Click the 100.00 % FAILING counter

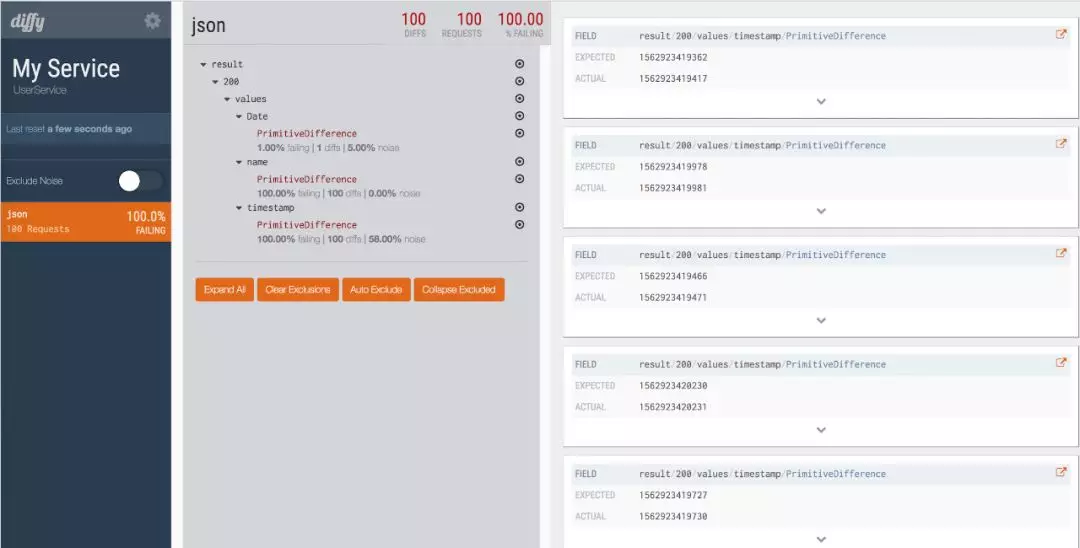tap(520, 24)
